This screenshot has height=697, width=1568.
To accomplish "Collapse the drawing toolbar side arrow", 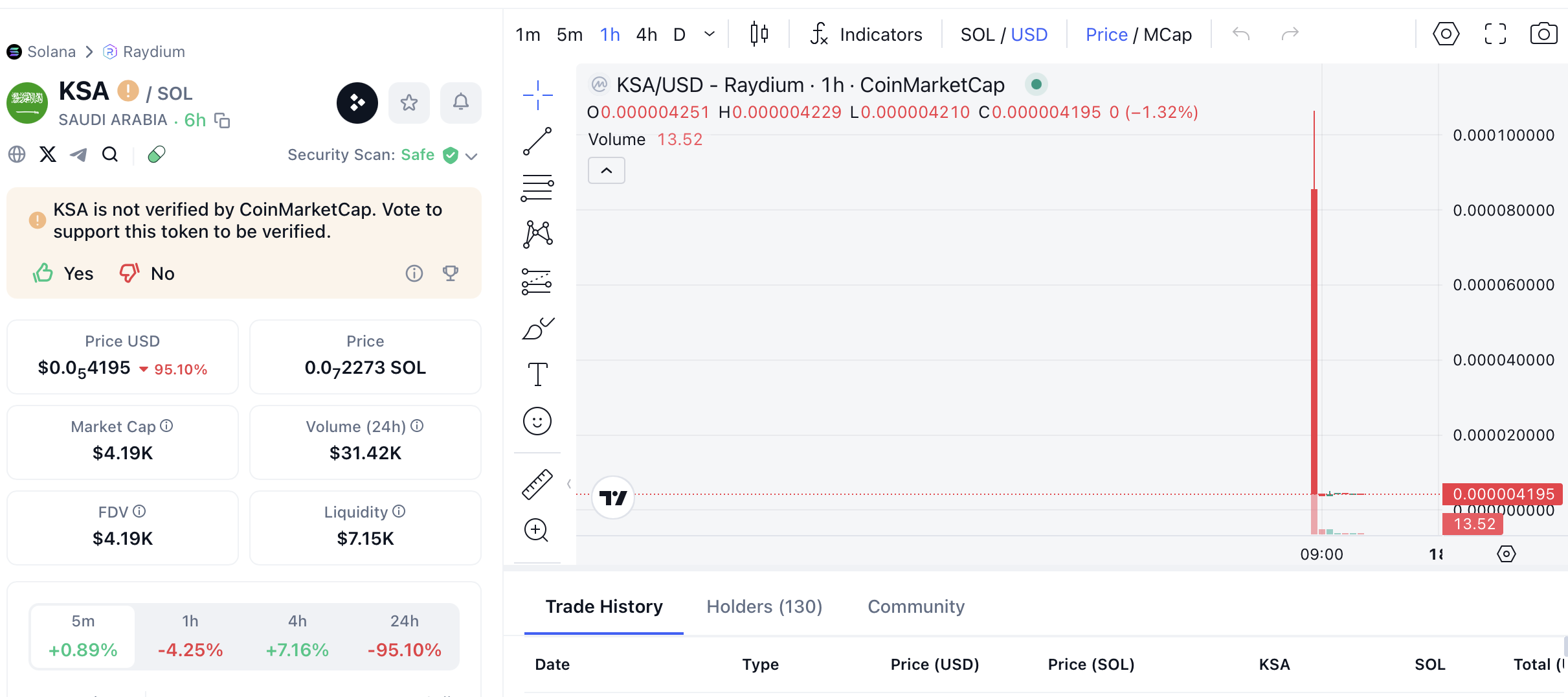I will pyautogui.click(x=569, y=484).
